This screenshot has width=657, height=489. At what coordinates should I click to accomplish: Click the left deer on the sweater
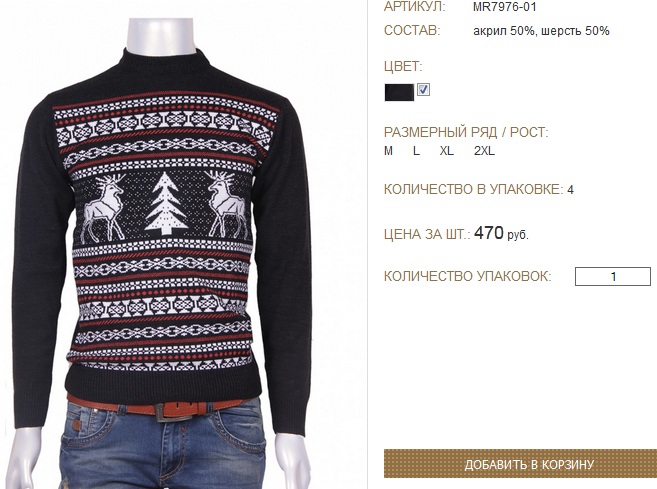103,208
